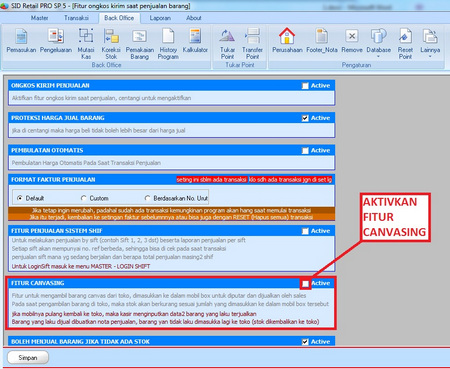
Task: Click the FORMAT FAKTUR PENJUALAN header
Action: (x=53, y=180)
